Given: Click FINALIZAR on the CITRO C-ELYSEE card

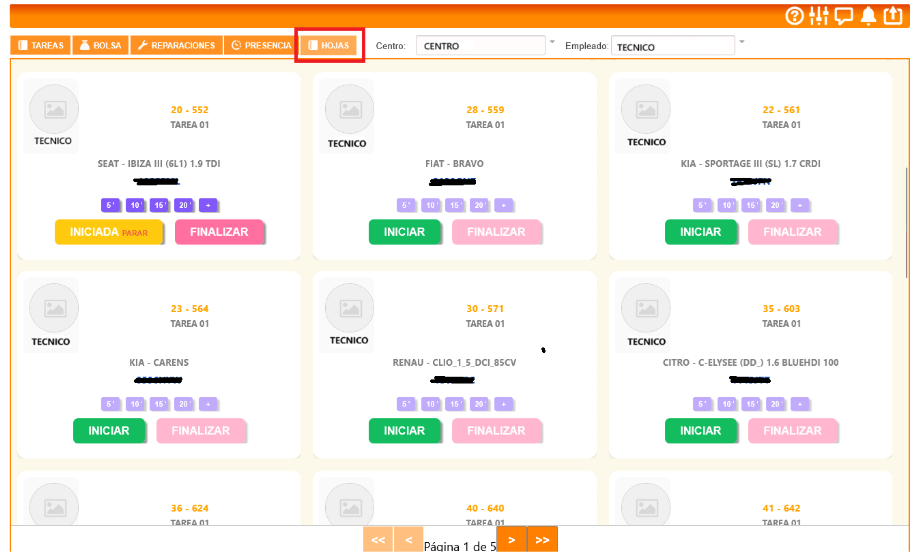Looking at the screenshot, I should click(x=793, y=431).
